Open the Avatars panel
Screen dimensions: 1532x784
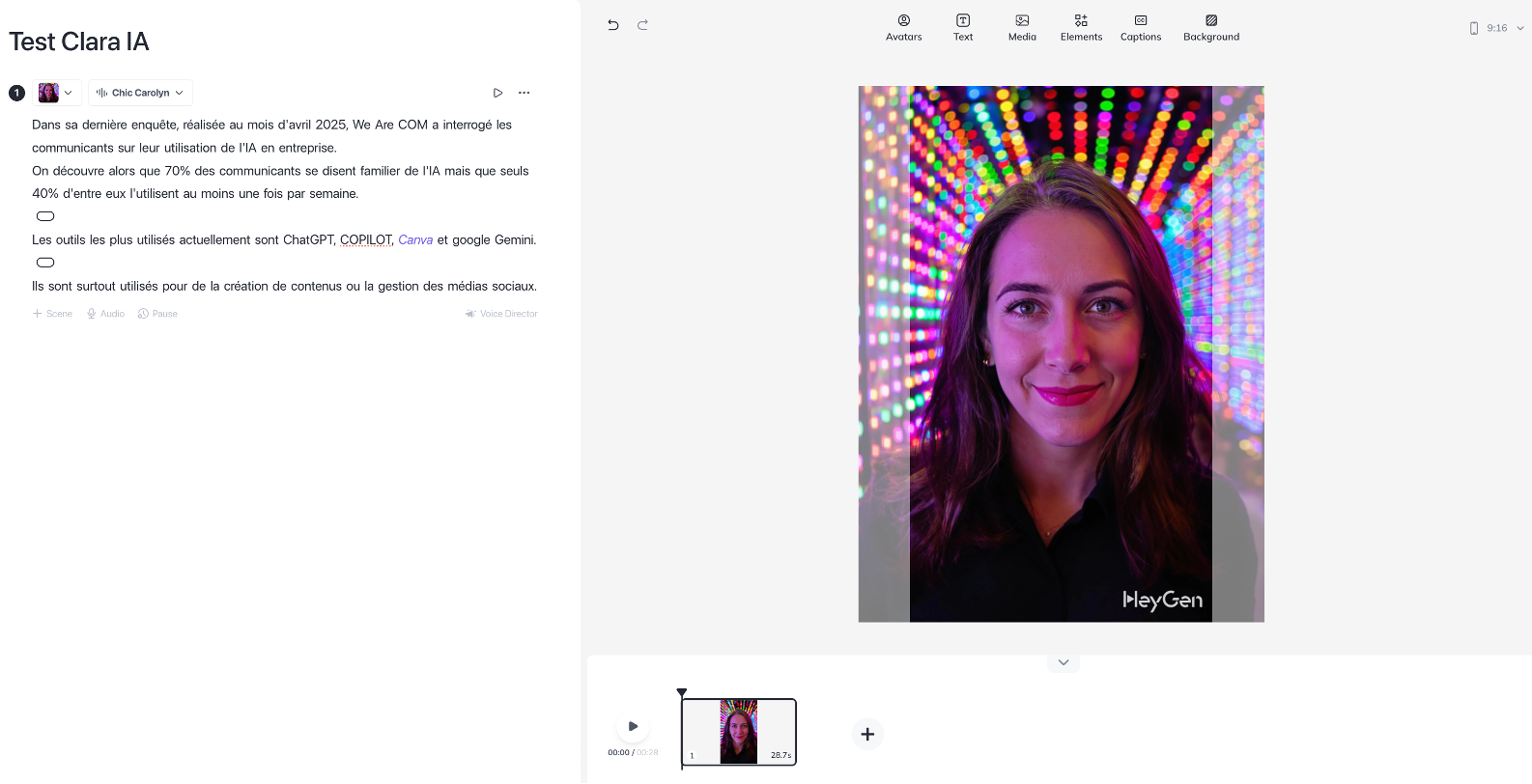pos(903,28)
